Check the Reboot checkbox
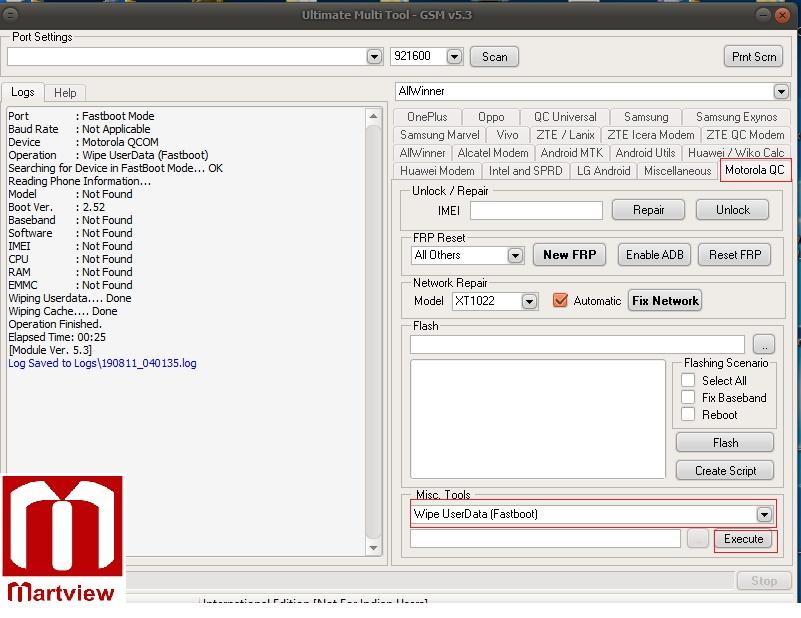Viewport: 801px width, 618px height. click(x=688, y=414)
